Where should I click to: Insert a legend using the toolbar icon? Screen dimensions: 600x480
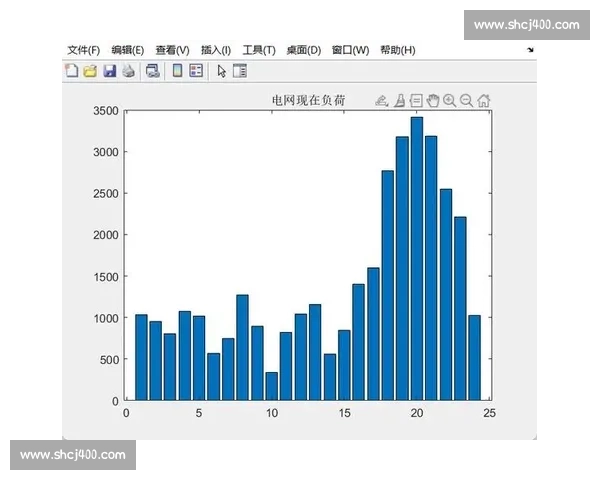196,70
